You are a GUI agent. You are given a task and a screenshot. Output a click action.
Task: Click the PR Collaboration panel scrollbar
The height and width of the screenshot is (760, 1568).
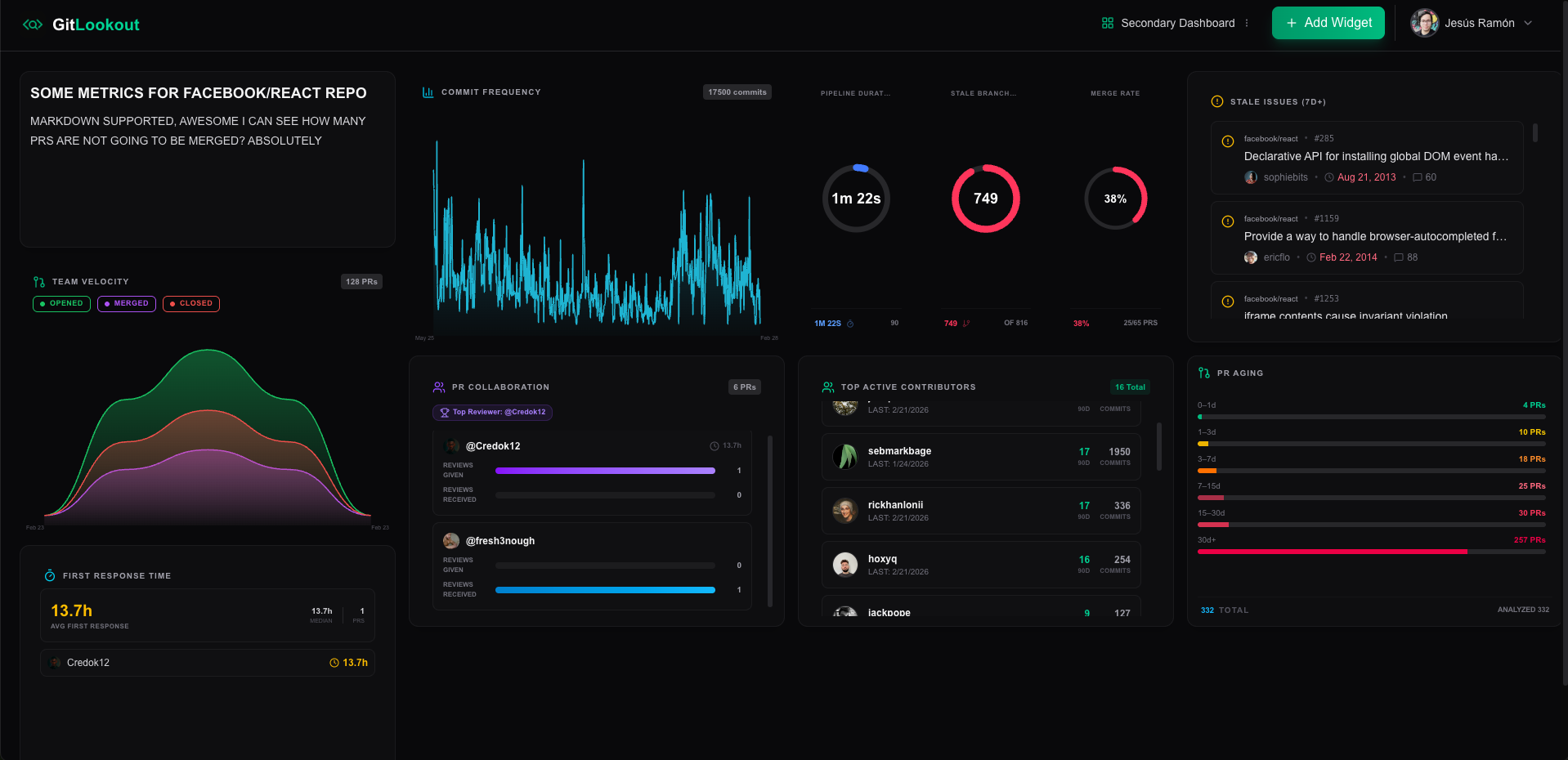coord(770,521)
